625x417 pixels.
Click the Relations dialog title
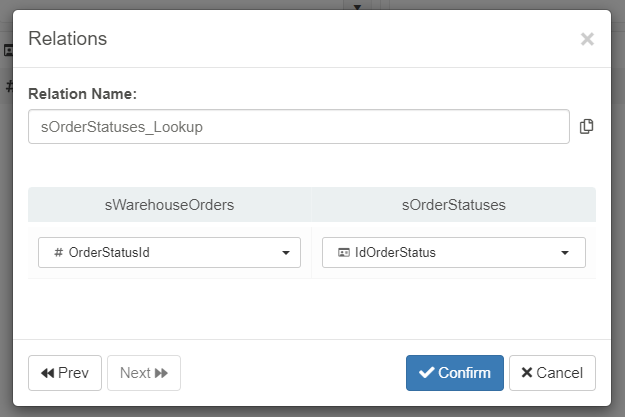pos(67,39)
